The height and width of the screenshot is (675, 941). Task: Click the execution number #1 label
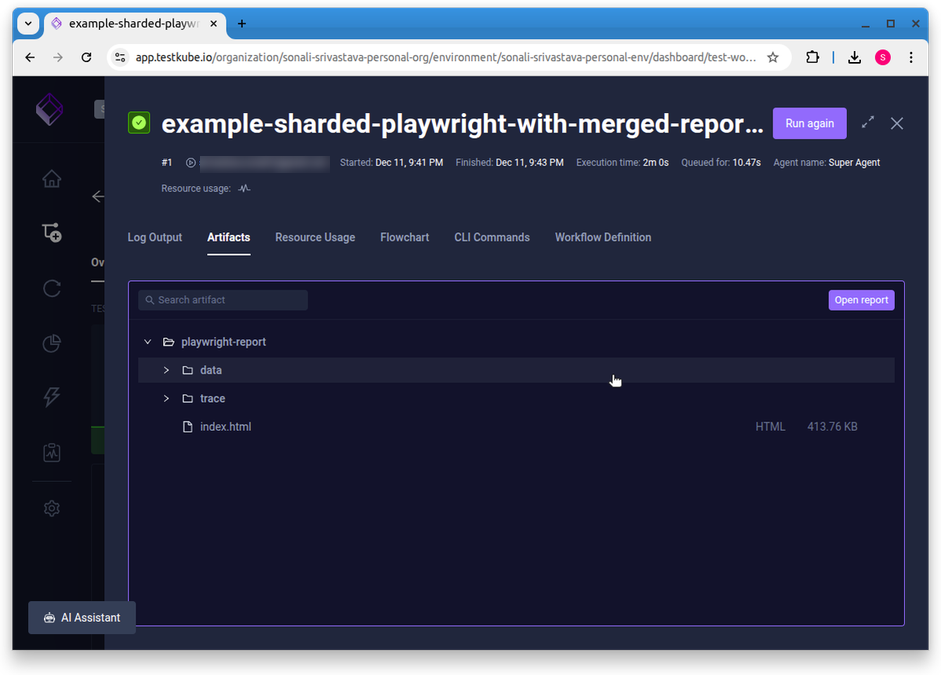(167, 163)
